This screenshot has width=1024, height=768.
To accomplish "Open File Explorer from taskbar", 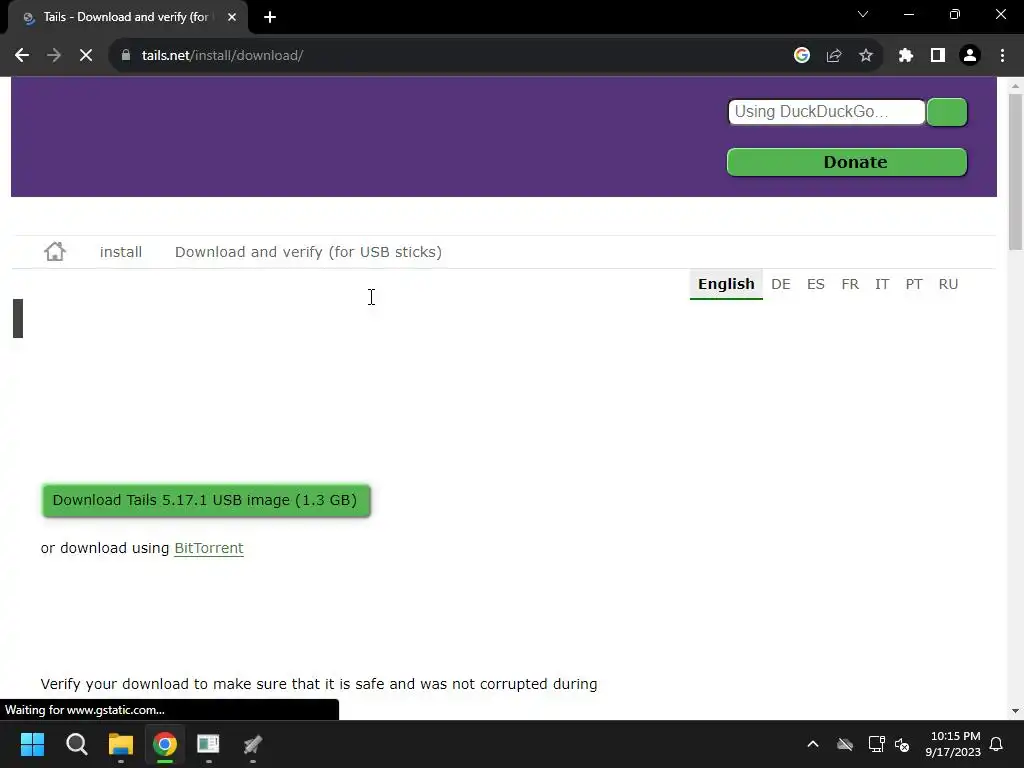I will tap(121, 744).
